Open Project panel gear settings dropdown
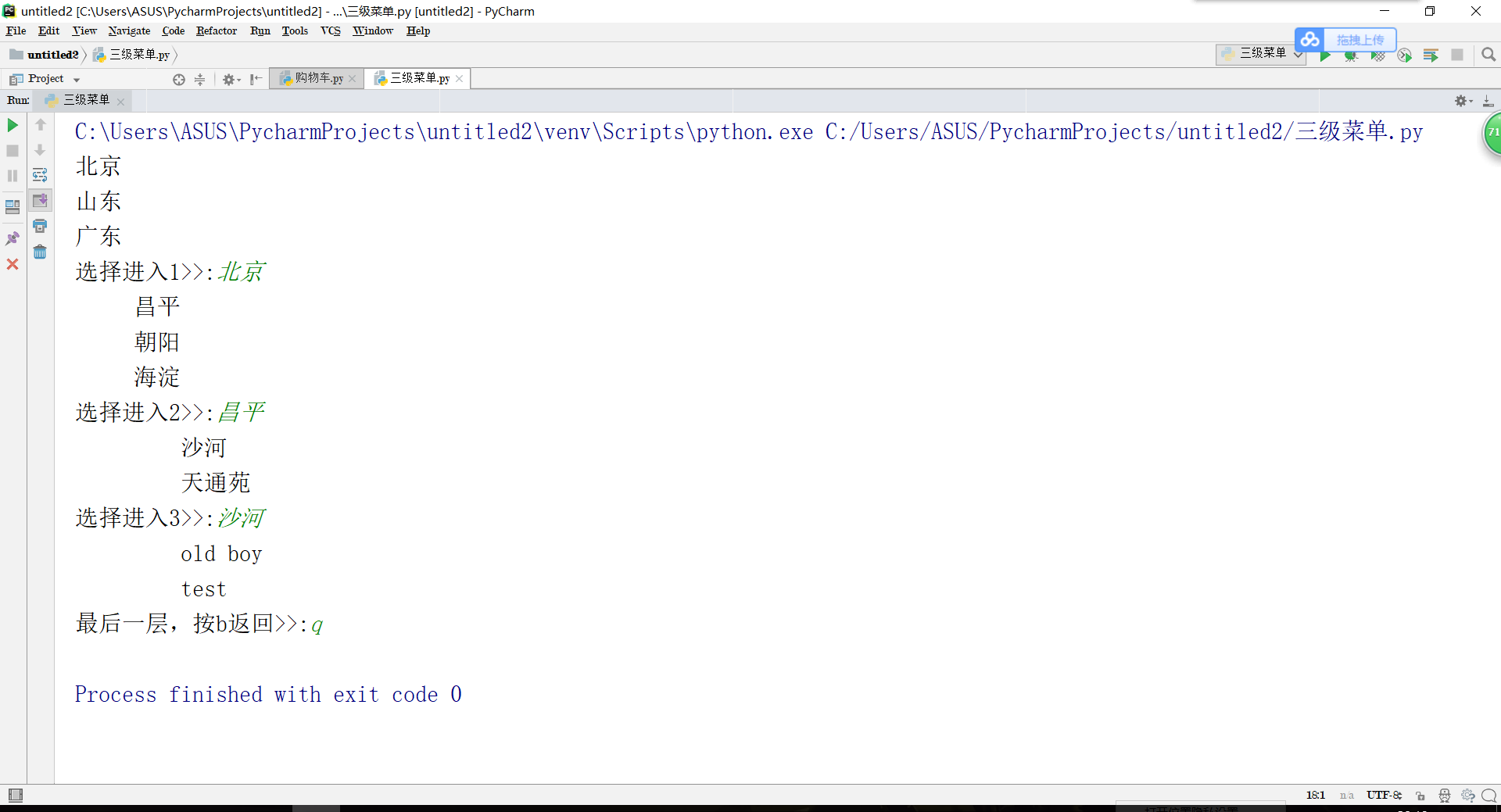1501x812 pixels. (x=231, y=80)
